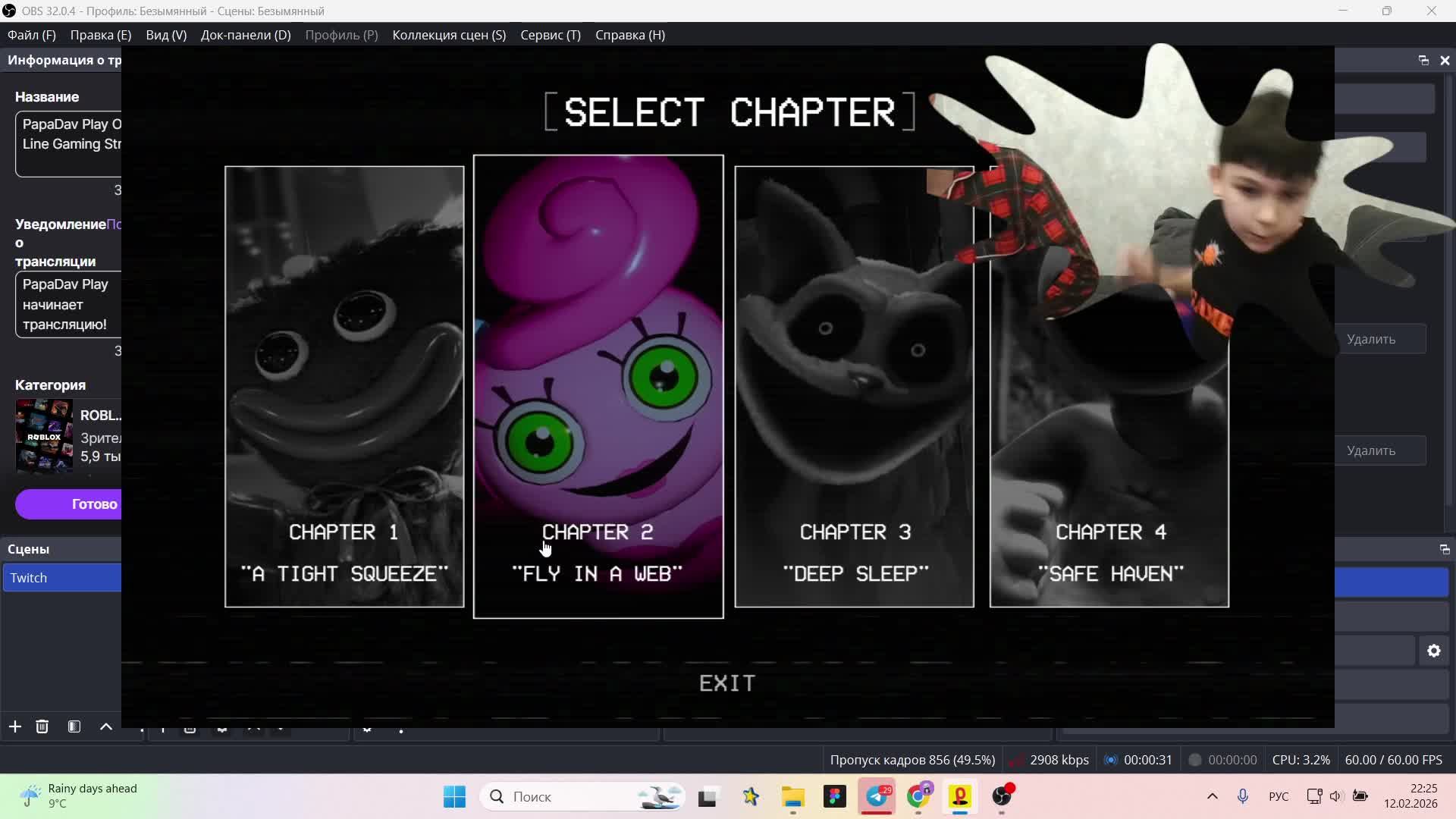Add a new scene with plus icon
This screenshot has width=1456, height=819.
(15, 726)
